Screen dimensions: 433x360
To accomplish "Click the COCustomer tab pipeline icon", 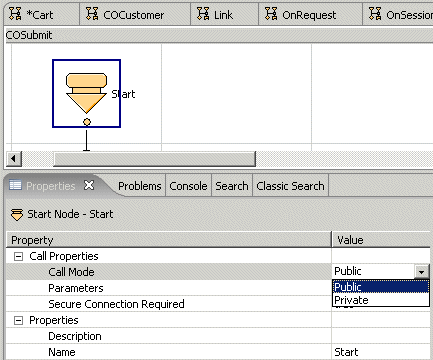I will (92, 14).
